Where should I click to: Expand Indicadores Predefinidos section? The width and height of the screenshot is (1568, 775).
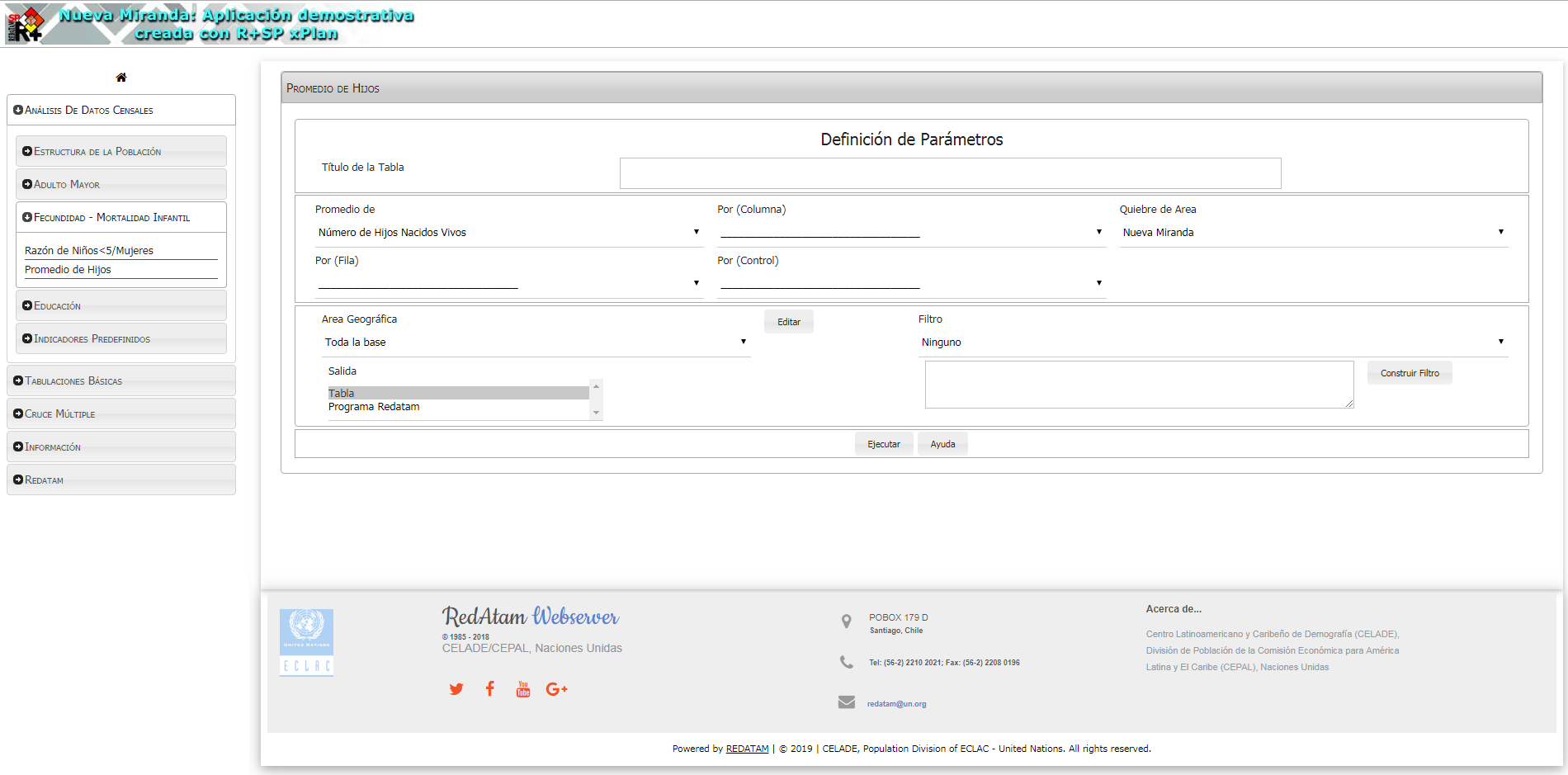click(121, 338)
